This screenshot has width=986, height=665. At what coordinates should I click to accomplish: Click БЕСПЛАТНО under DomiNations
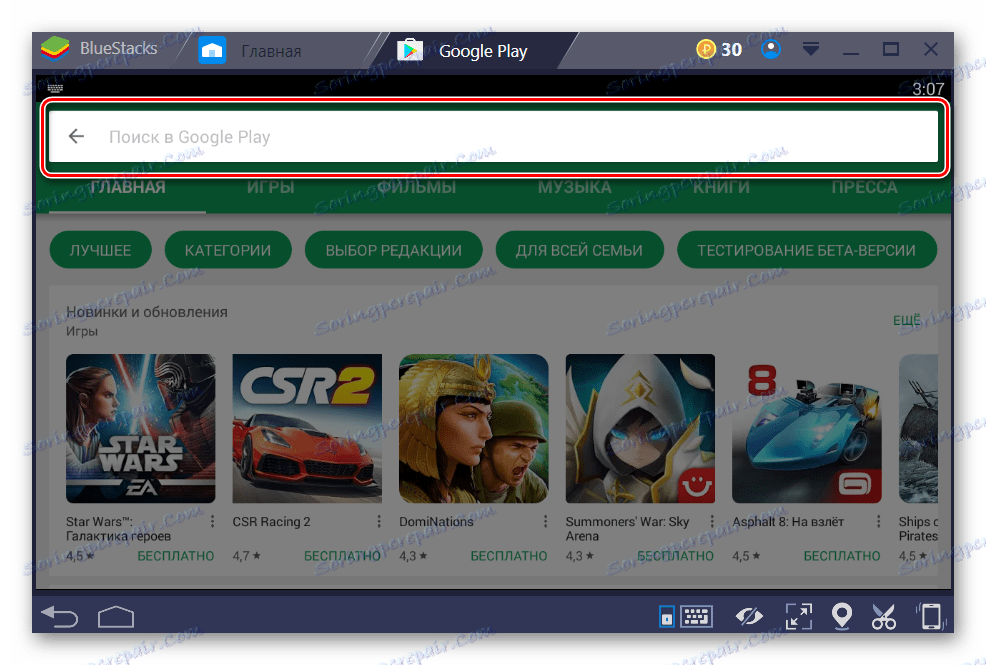pos(509,556)
